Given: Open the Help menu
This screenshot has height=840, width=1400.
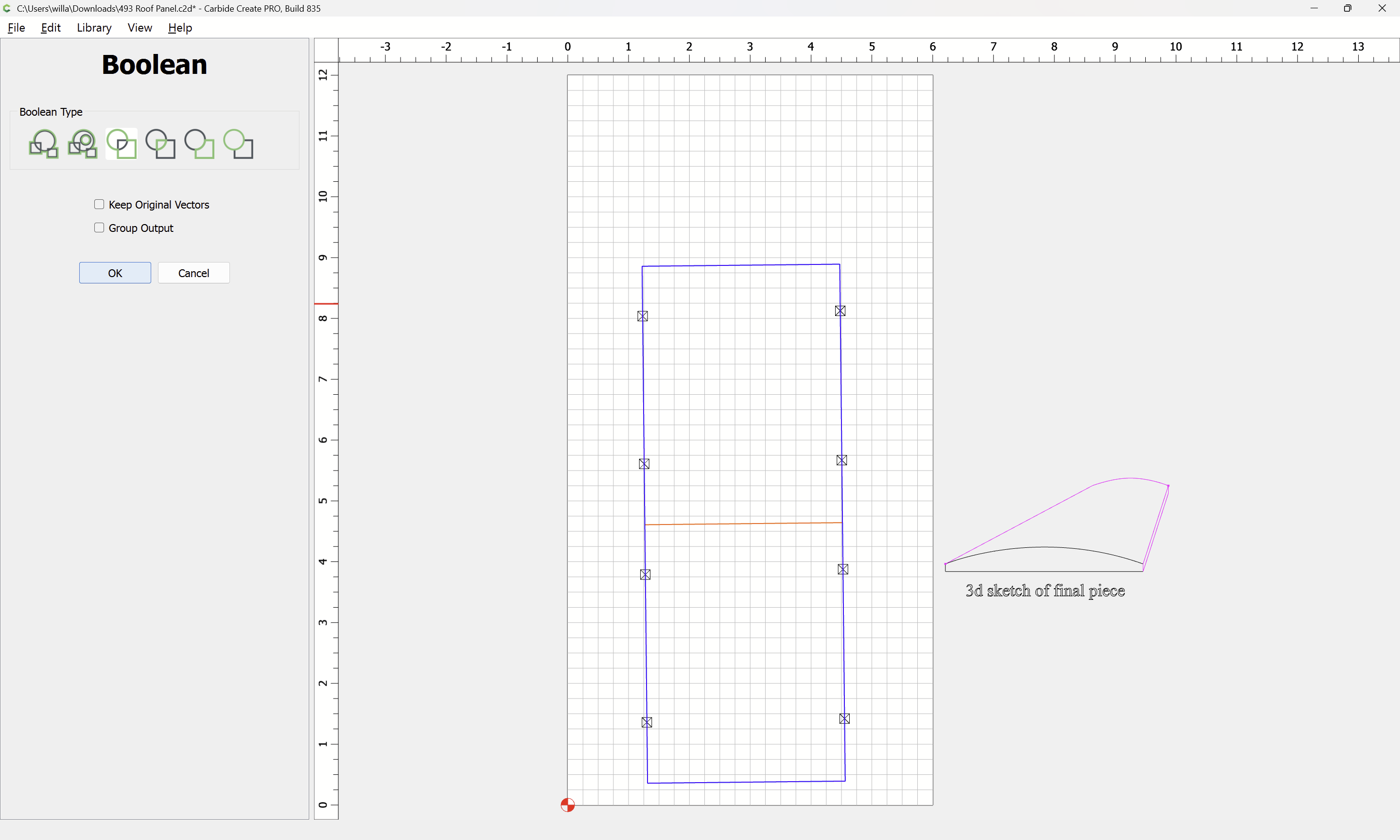Looking at the screenshot, I should point(180,28).
